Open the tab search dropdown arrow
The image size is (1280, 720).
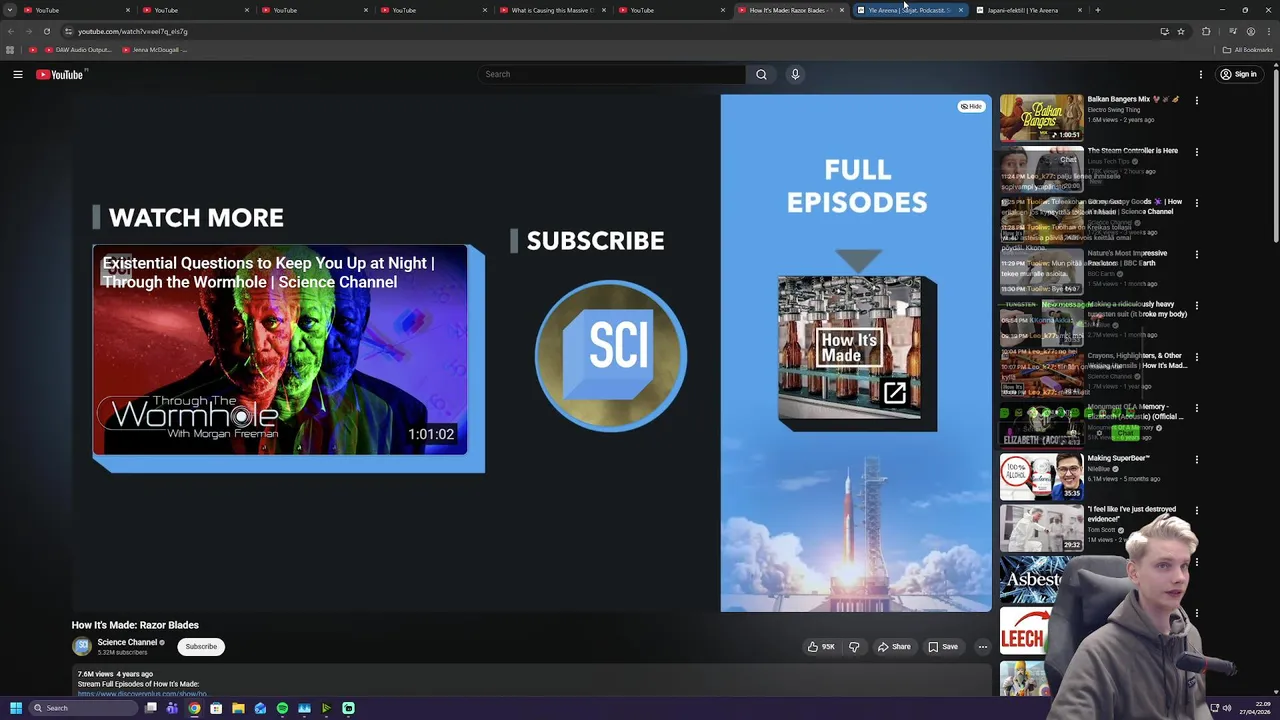coord(9,10)
